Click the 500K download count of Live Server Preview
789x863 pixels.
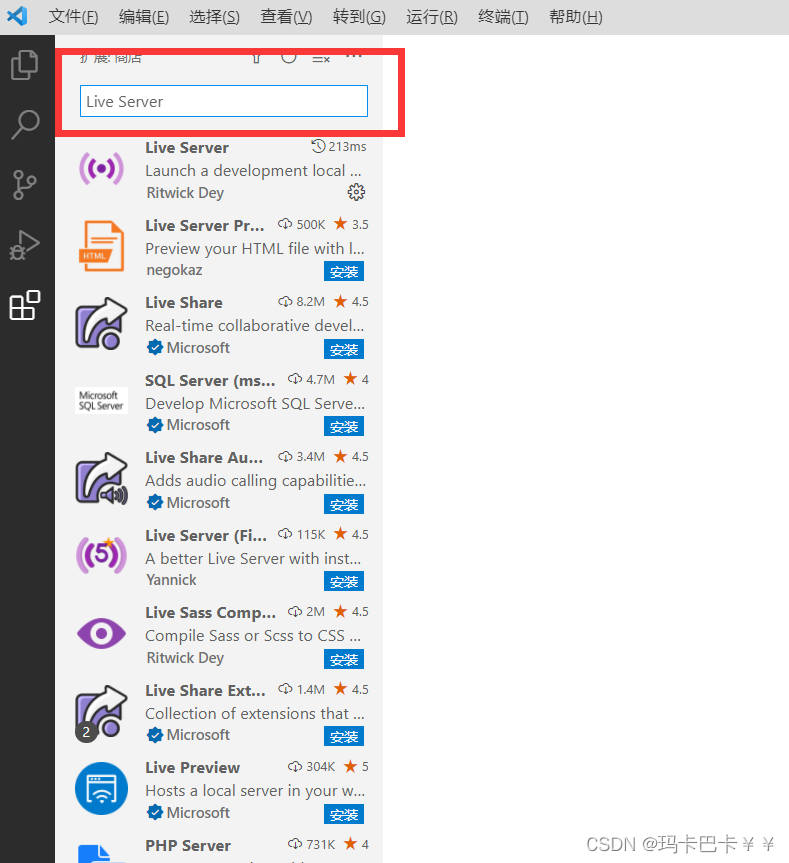point(302,225)
